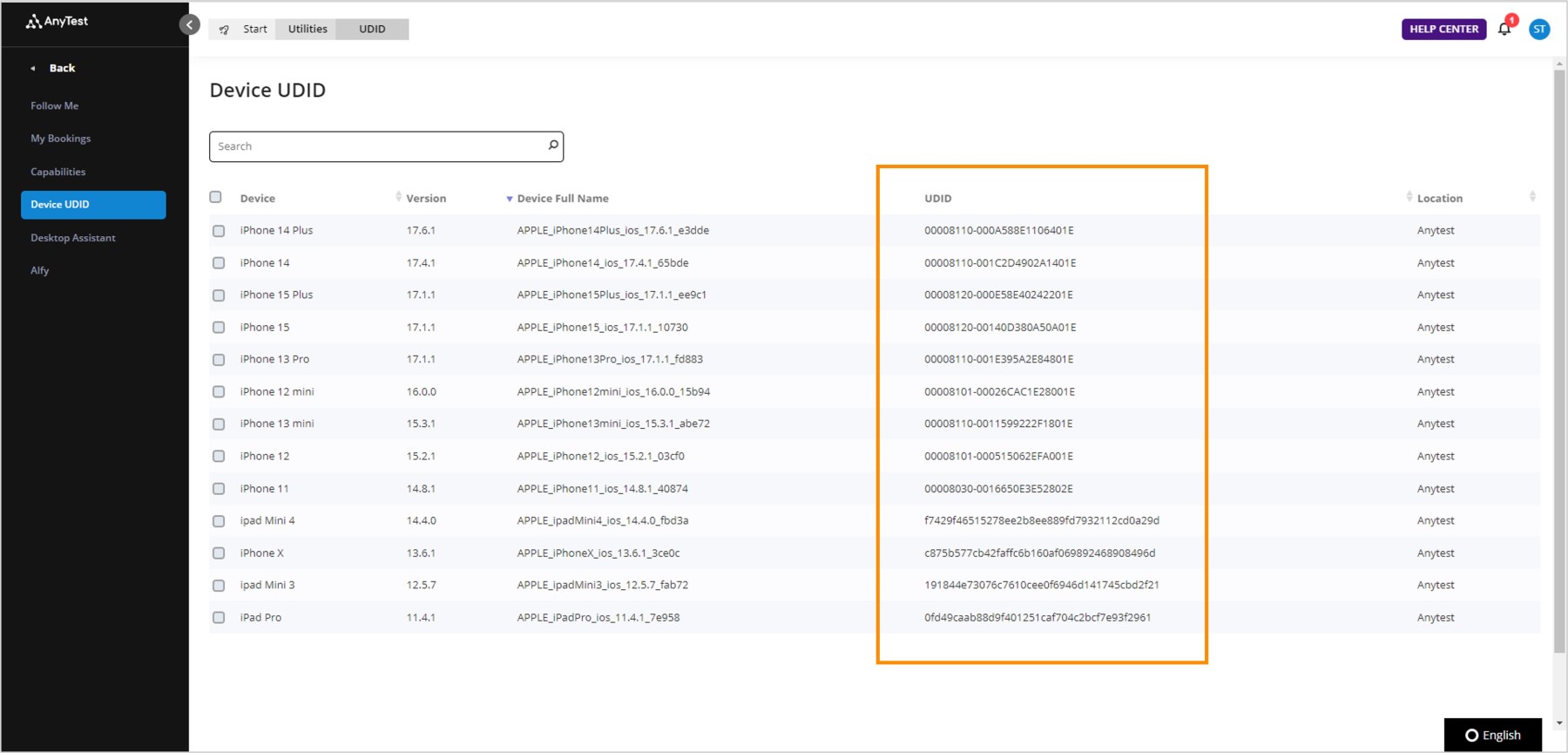1568x753 pixels.
Task: Open My Bookings in sidebar
Action: click(x=60, y=139)
